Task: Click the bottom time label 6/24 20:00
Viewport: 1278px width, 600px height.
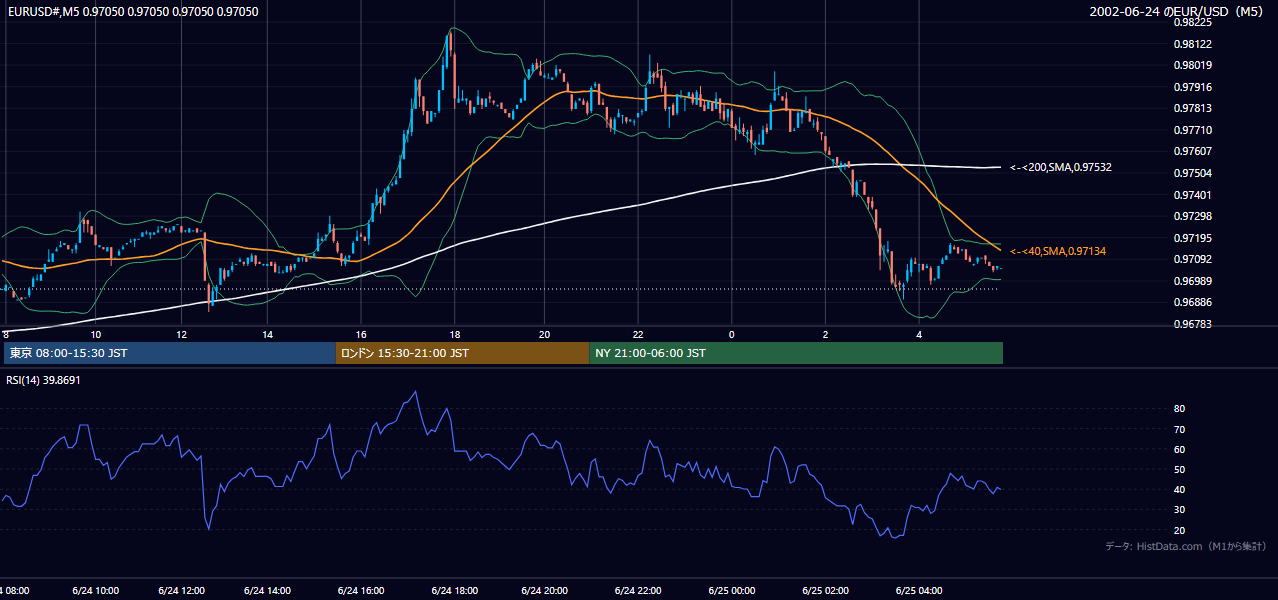Action: pyautogui.click(x=544, y=590)
